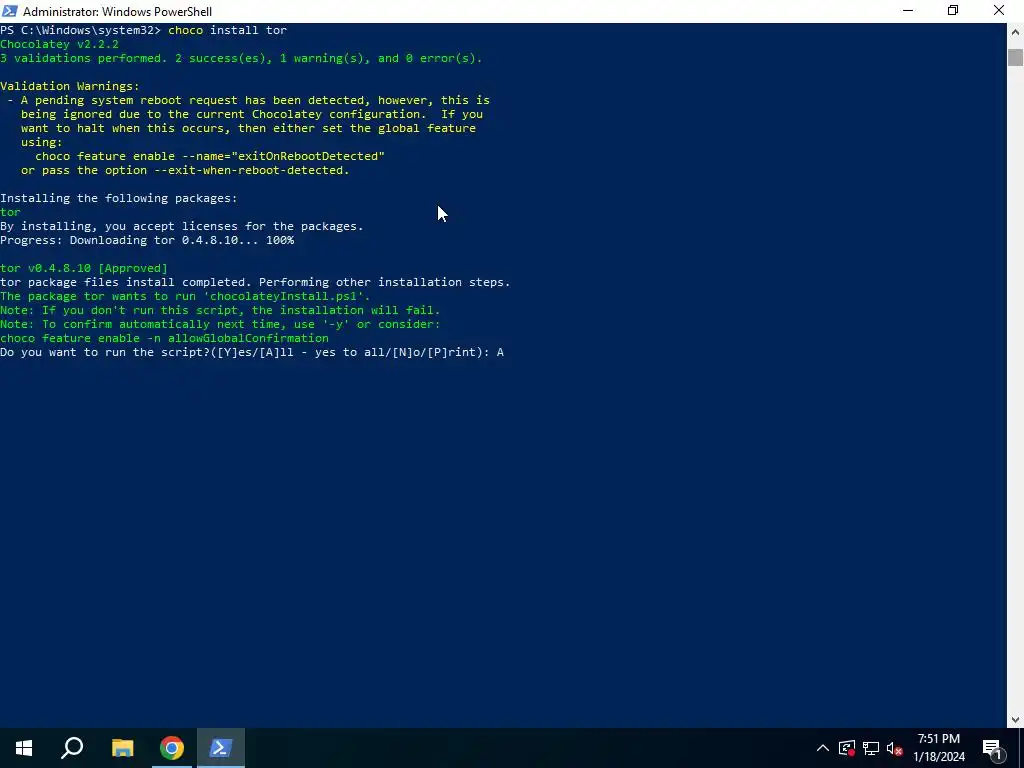Click the allowGlobalConfirmation command line

tap(165, 338)
